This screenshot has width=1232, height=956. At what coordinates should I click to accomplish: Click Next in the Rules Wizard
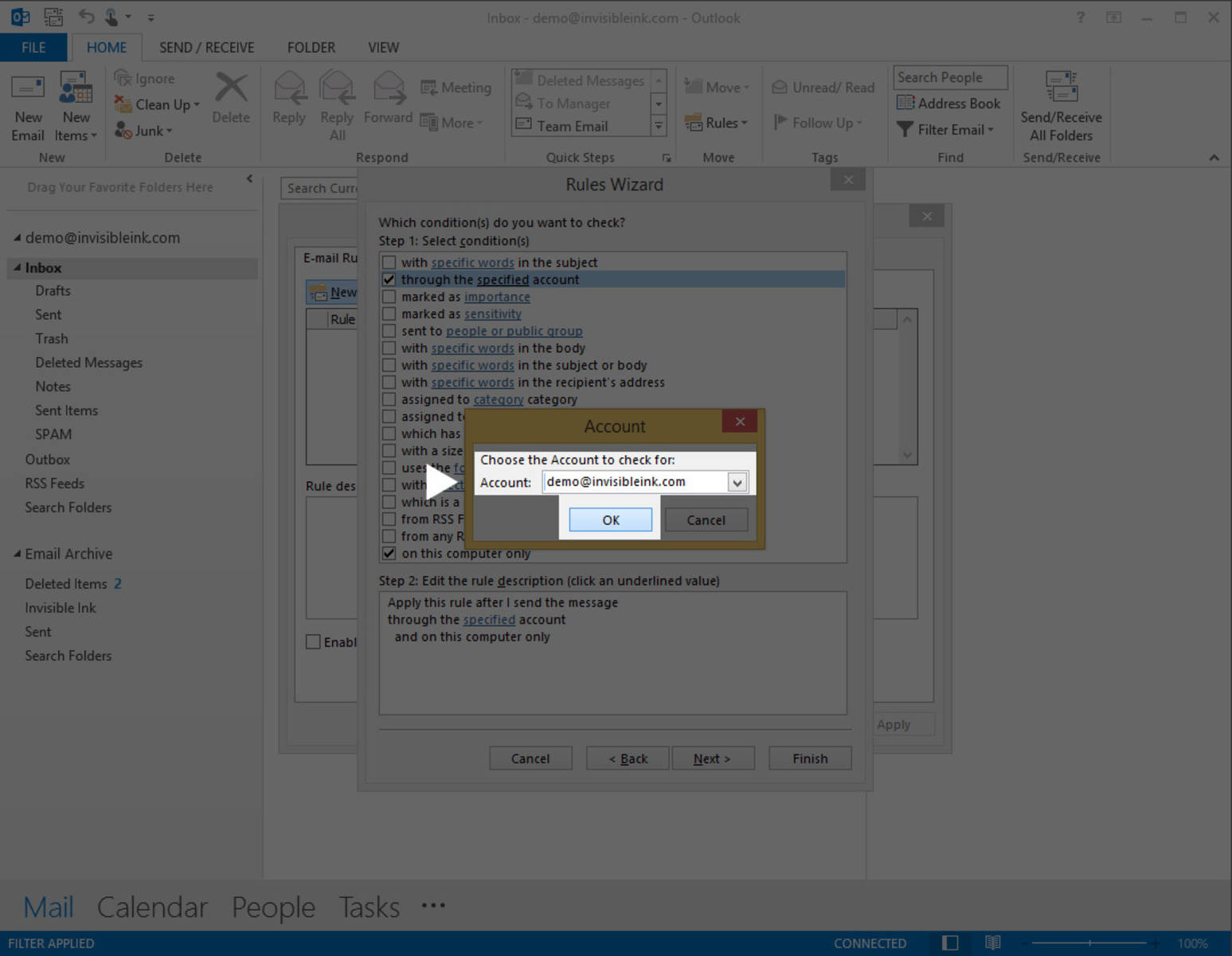[x=712, y=758]
